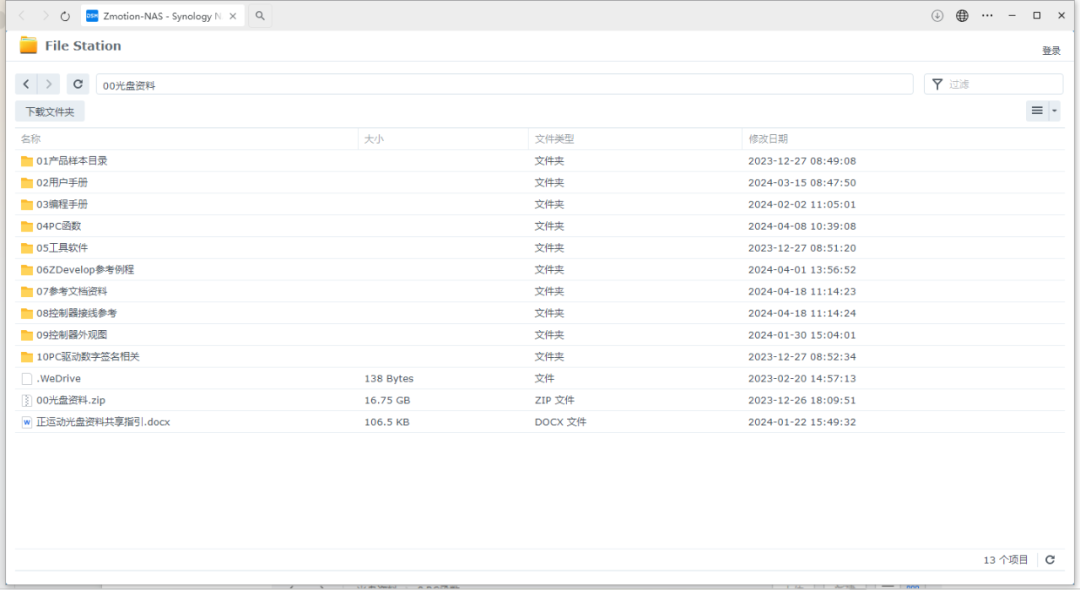
Task: Go forward using File Station forward arrow
Action: click(48, 84)
